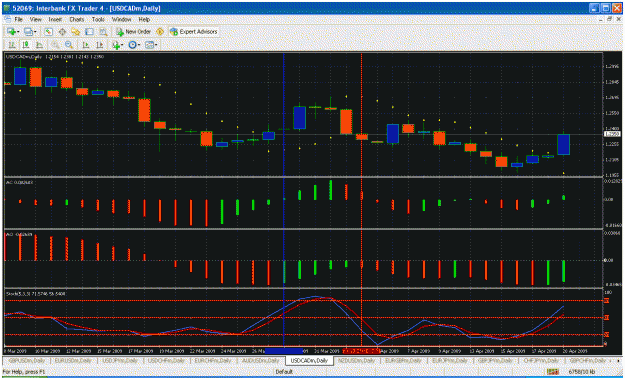Click the current price label on axis
The height and width of the screenshot is (378, 625).
(x=612, y=134)
